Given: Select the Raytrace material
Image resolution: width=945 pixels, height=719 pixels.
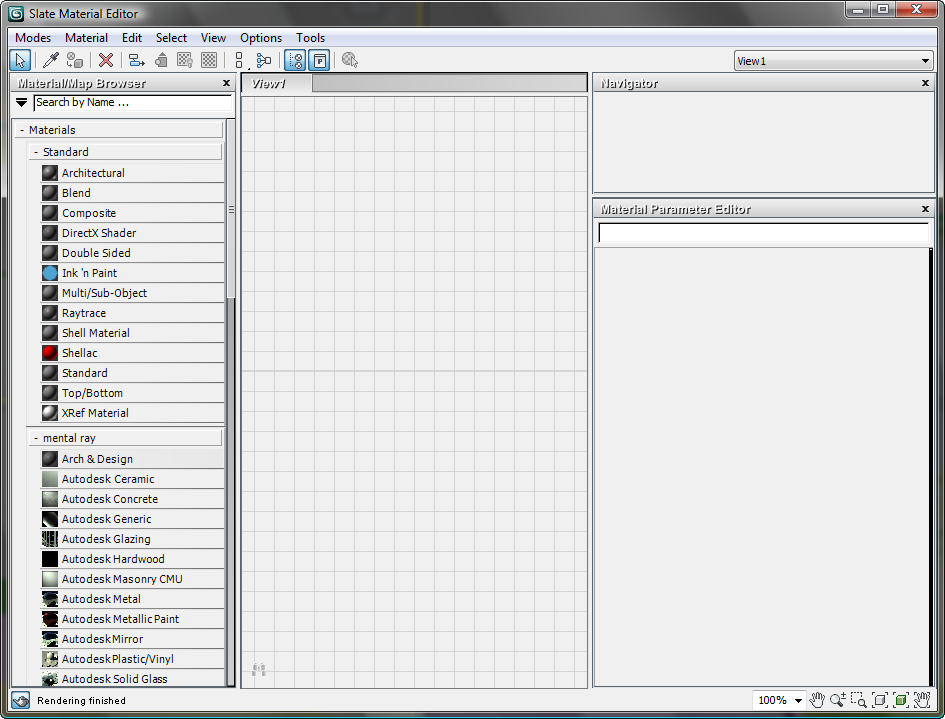Looking at the screenshot, I should [x=132, y=313].
